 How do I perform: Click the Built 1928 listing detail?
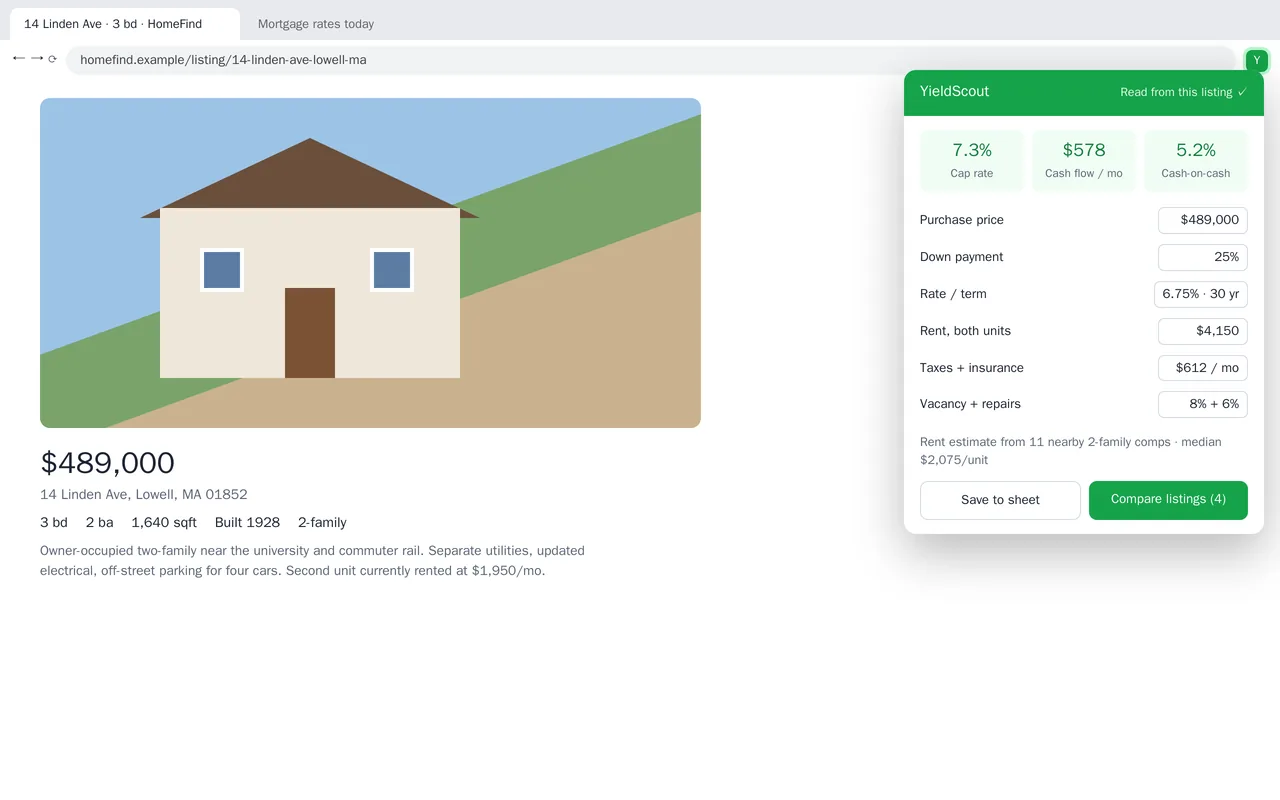[247, 523]
